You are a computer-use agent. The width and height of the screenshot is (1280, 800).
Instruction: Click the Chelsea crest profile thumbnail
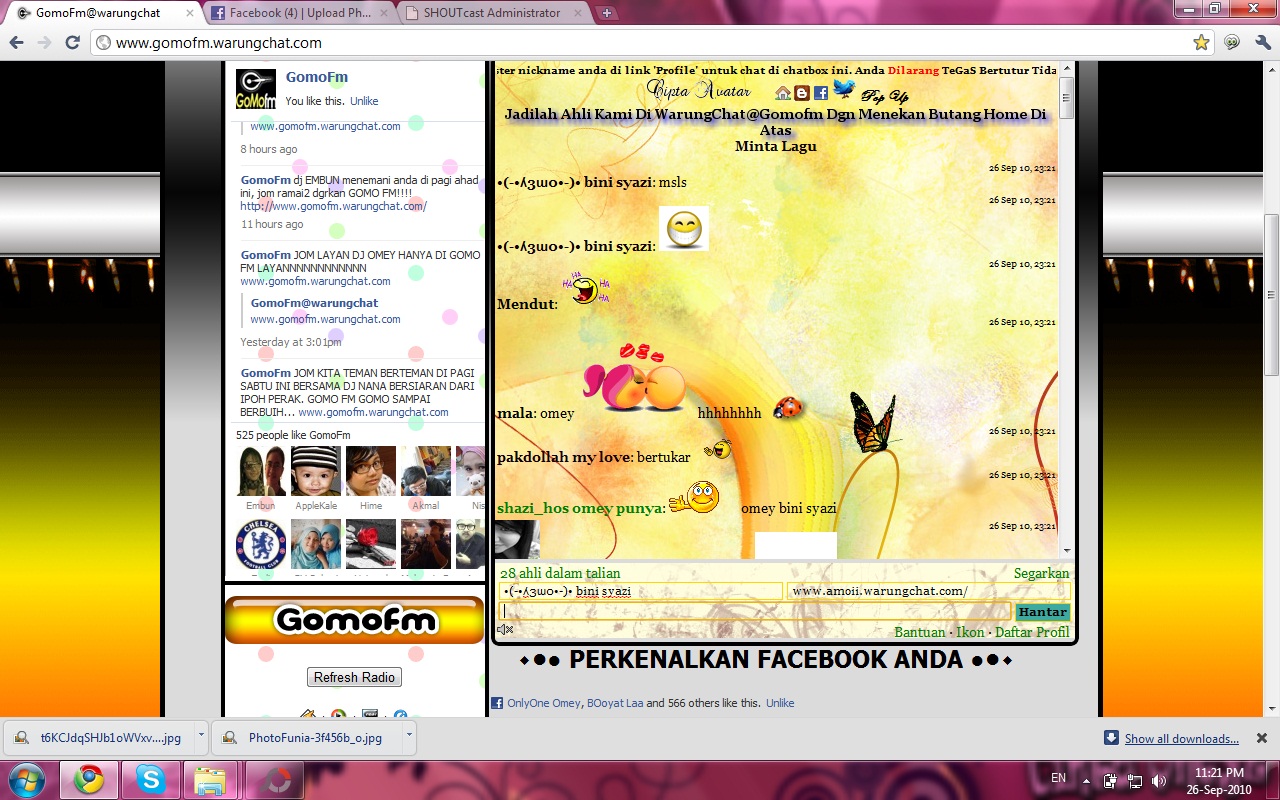pyautogui.click(x=261, y=544)
